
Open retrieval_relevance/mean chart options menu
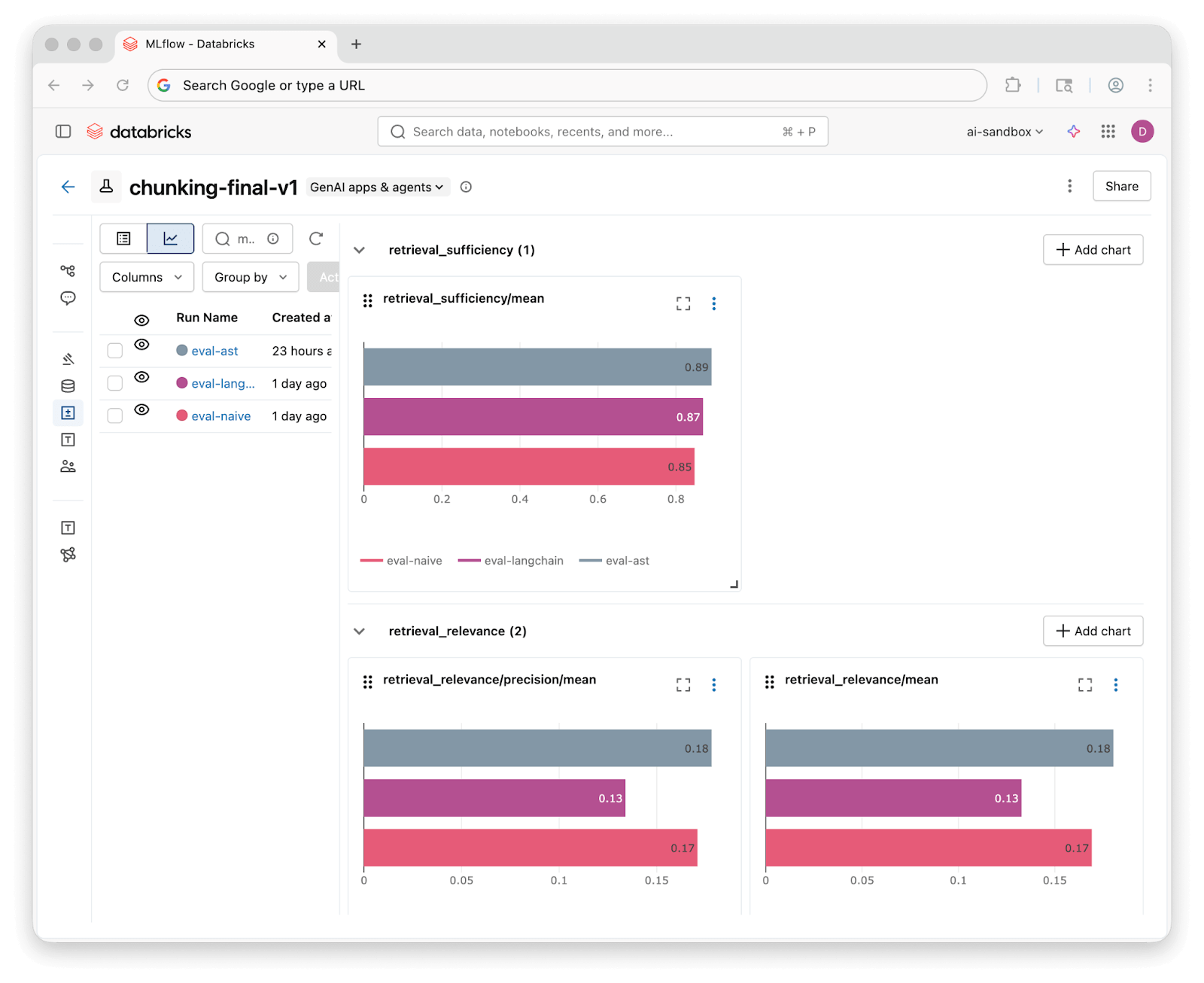(1115, 684)
